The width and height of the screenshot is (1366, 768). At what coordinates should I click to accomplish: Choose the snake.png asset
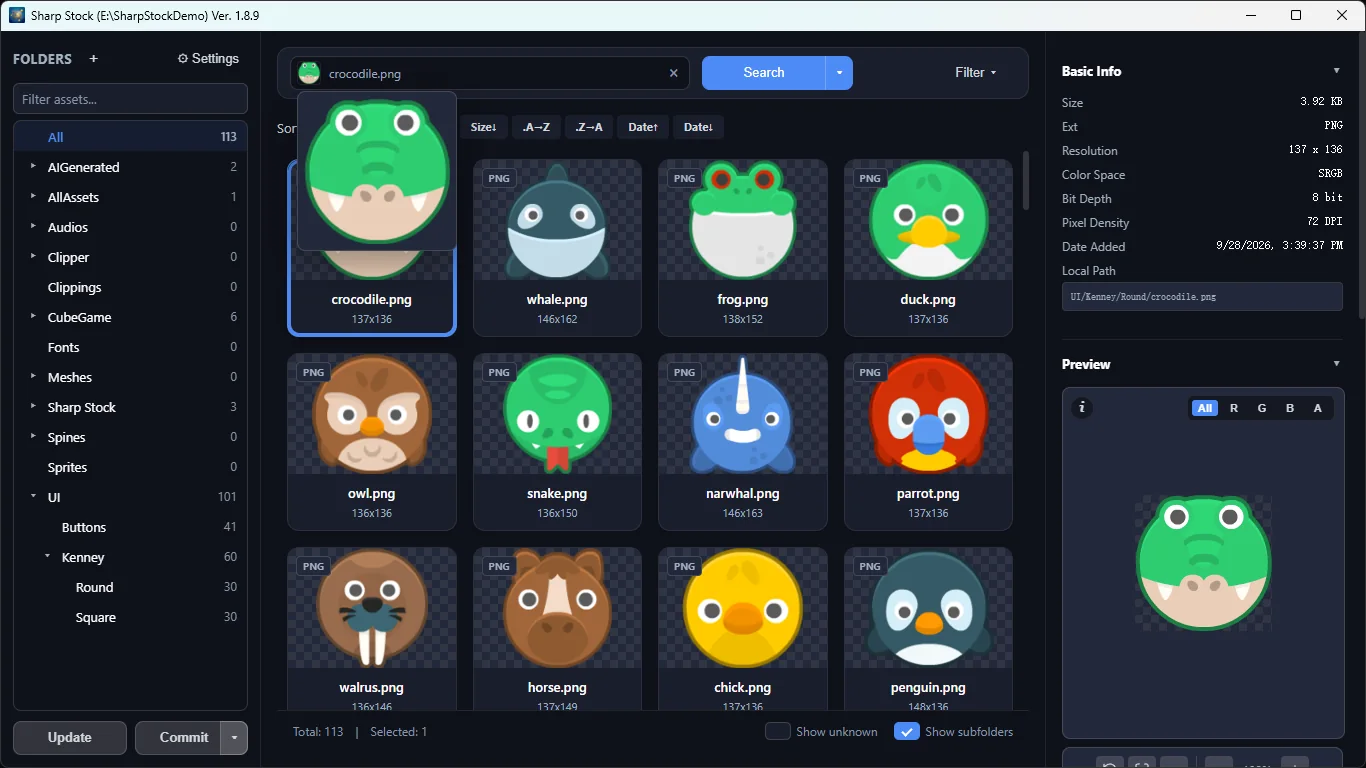[x=557, y=442]
